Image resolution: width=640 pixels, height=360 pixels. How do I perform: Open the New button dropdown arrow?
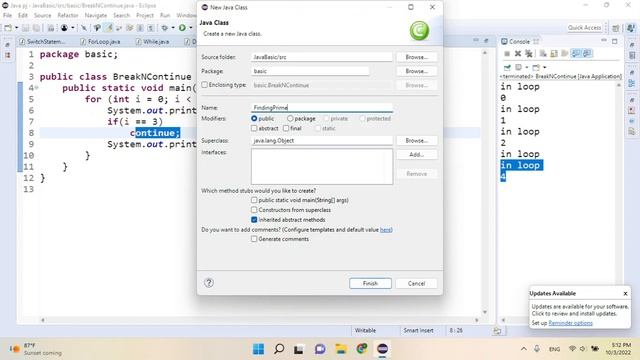[16, 28]
